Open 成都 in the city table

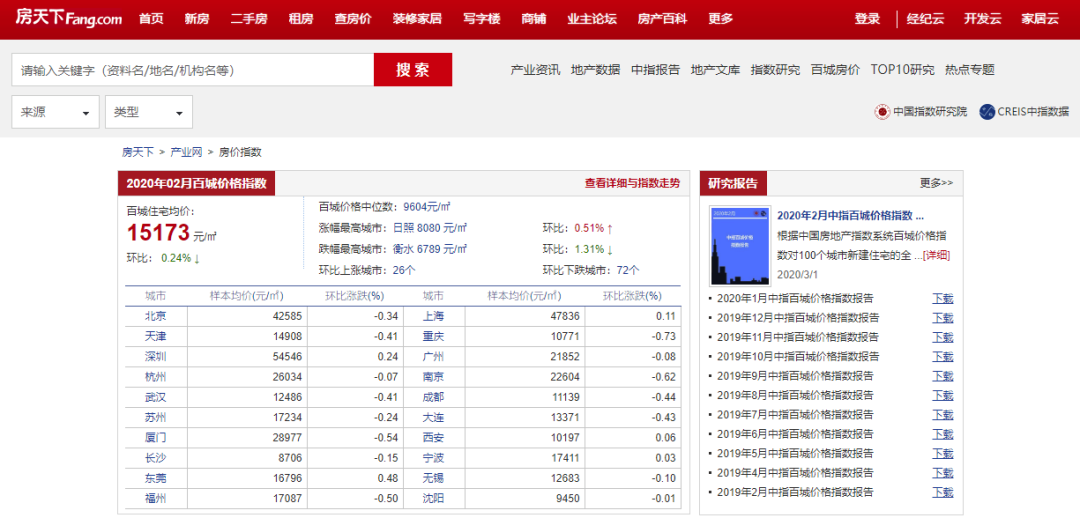pos(433,397)
